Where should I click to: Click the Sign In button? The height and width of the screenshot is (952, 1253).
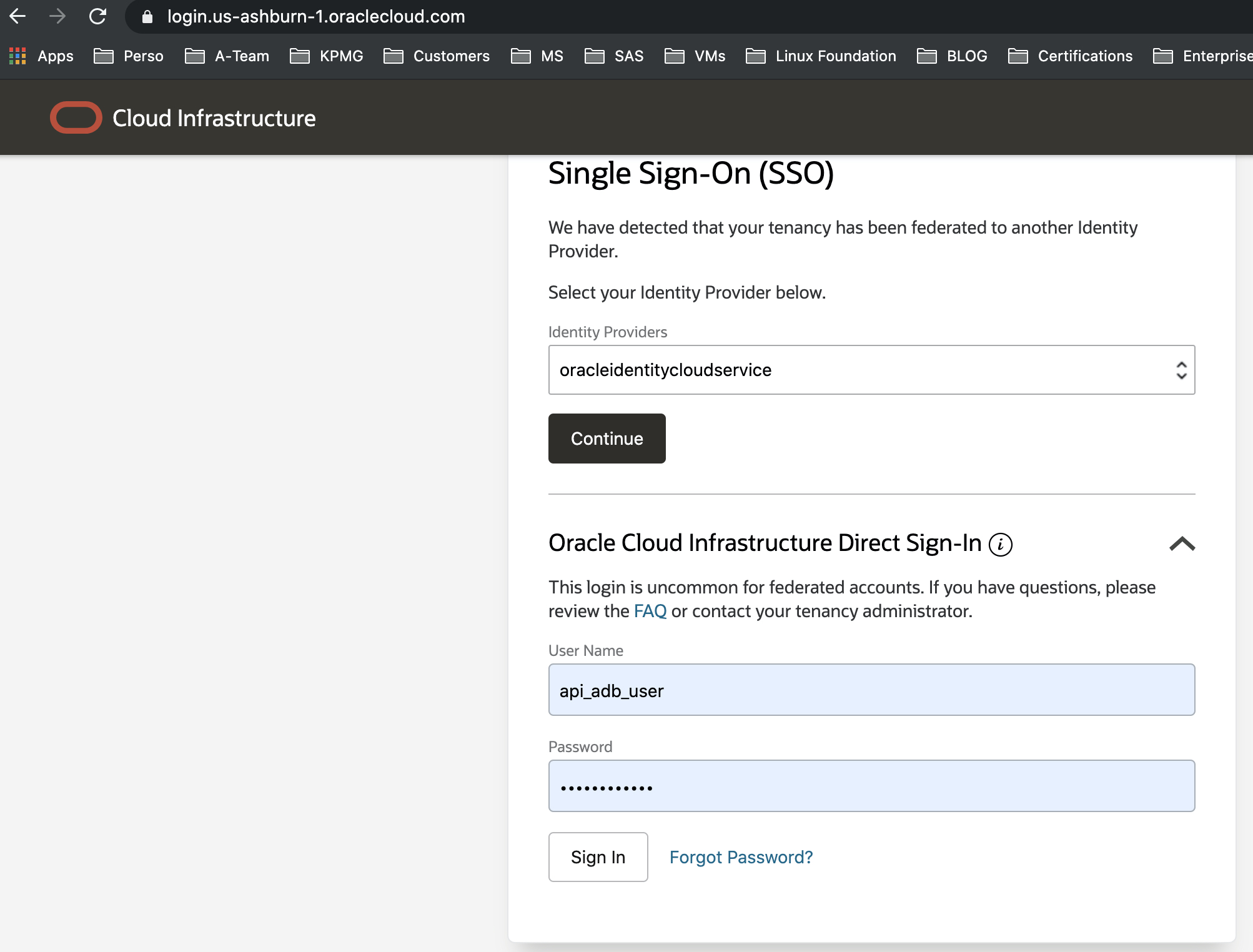598,856
